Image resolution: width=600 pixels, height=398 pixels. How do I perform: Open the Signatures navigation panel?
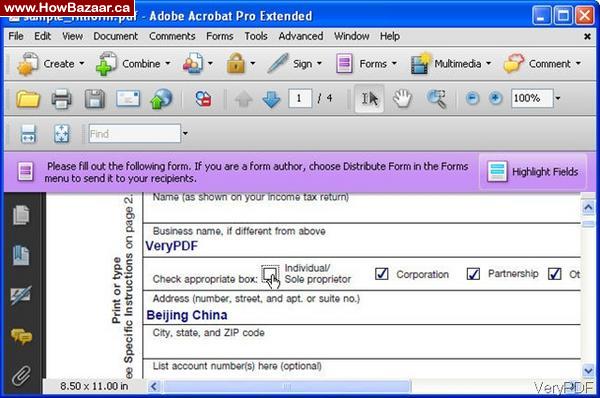tap(21, 295)
